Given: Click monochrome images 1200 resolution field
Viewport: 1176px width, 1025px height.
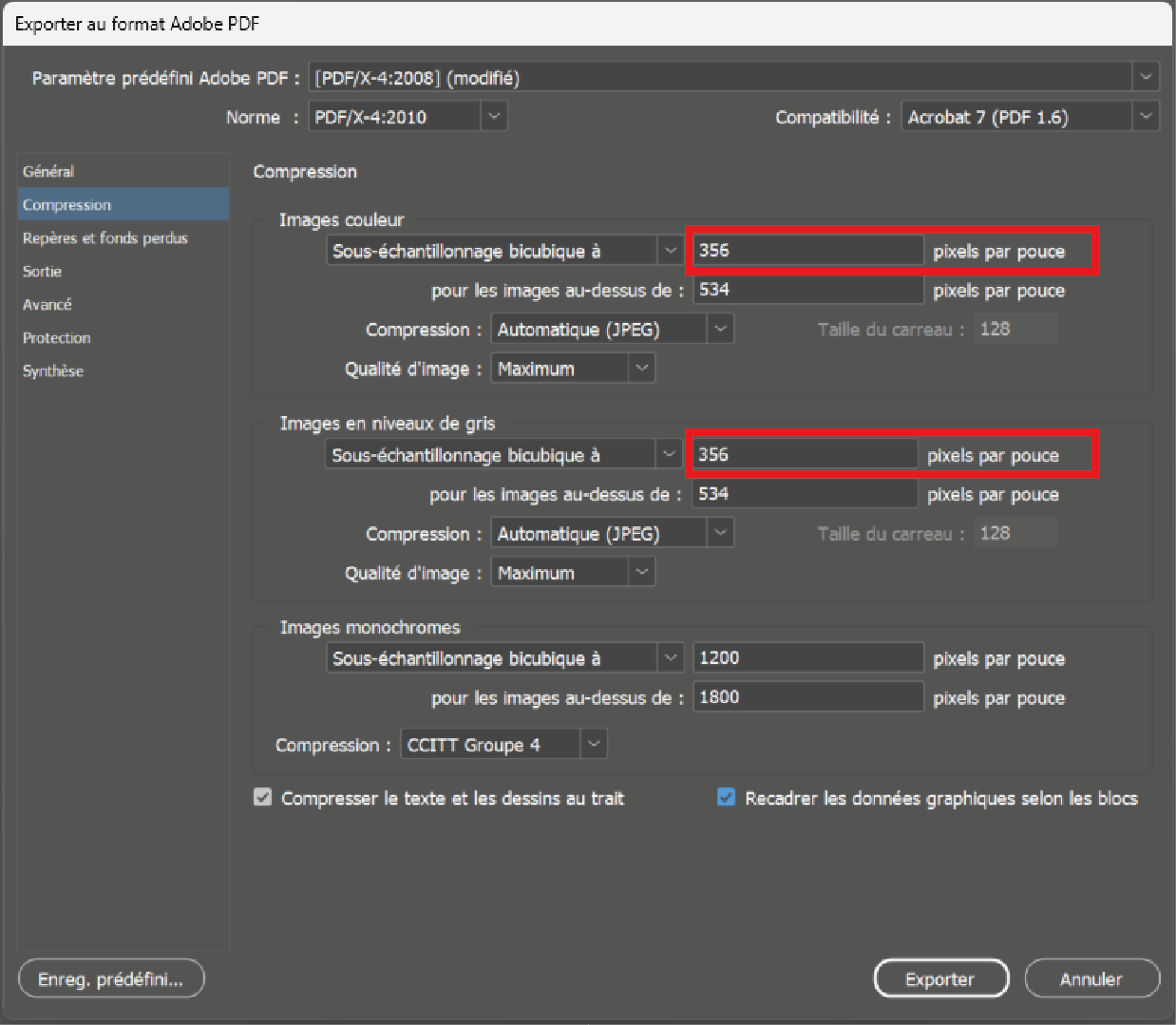Looking at the screenshot, I should (x=807, y=658).
